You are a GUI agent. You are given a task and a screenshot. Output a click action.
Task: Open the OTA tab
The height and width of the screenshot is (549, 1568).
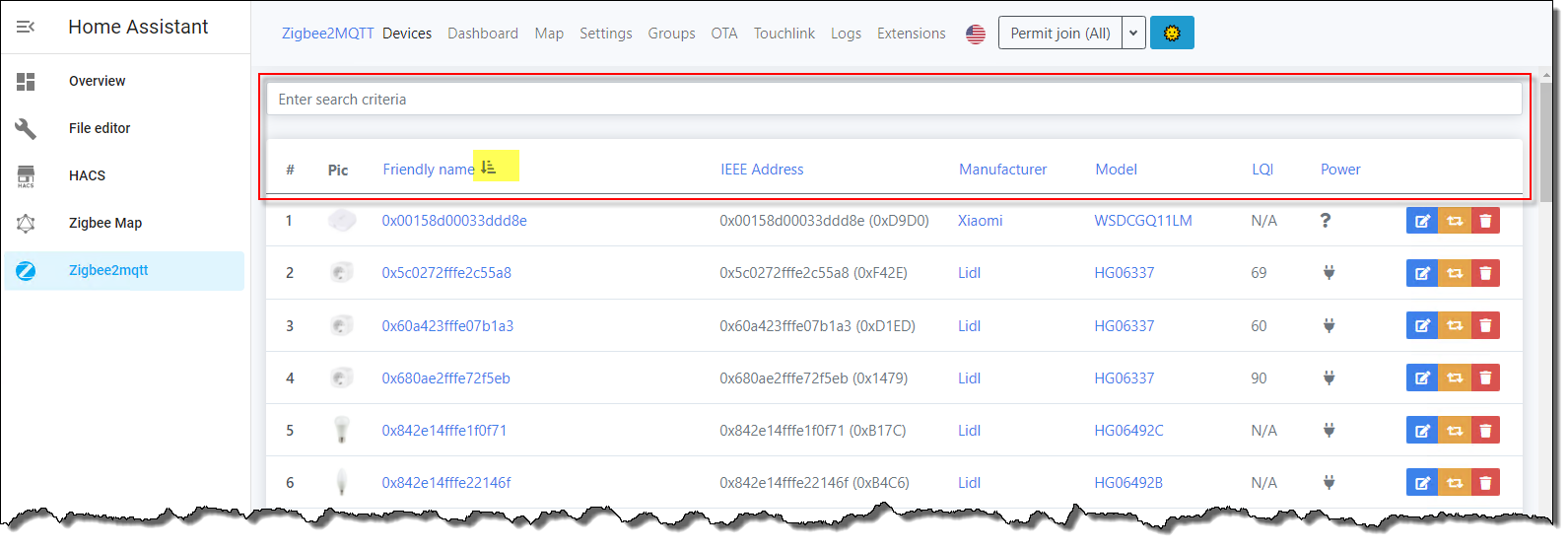(x=724, y=34)
